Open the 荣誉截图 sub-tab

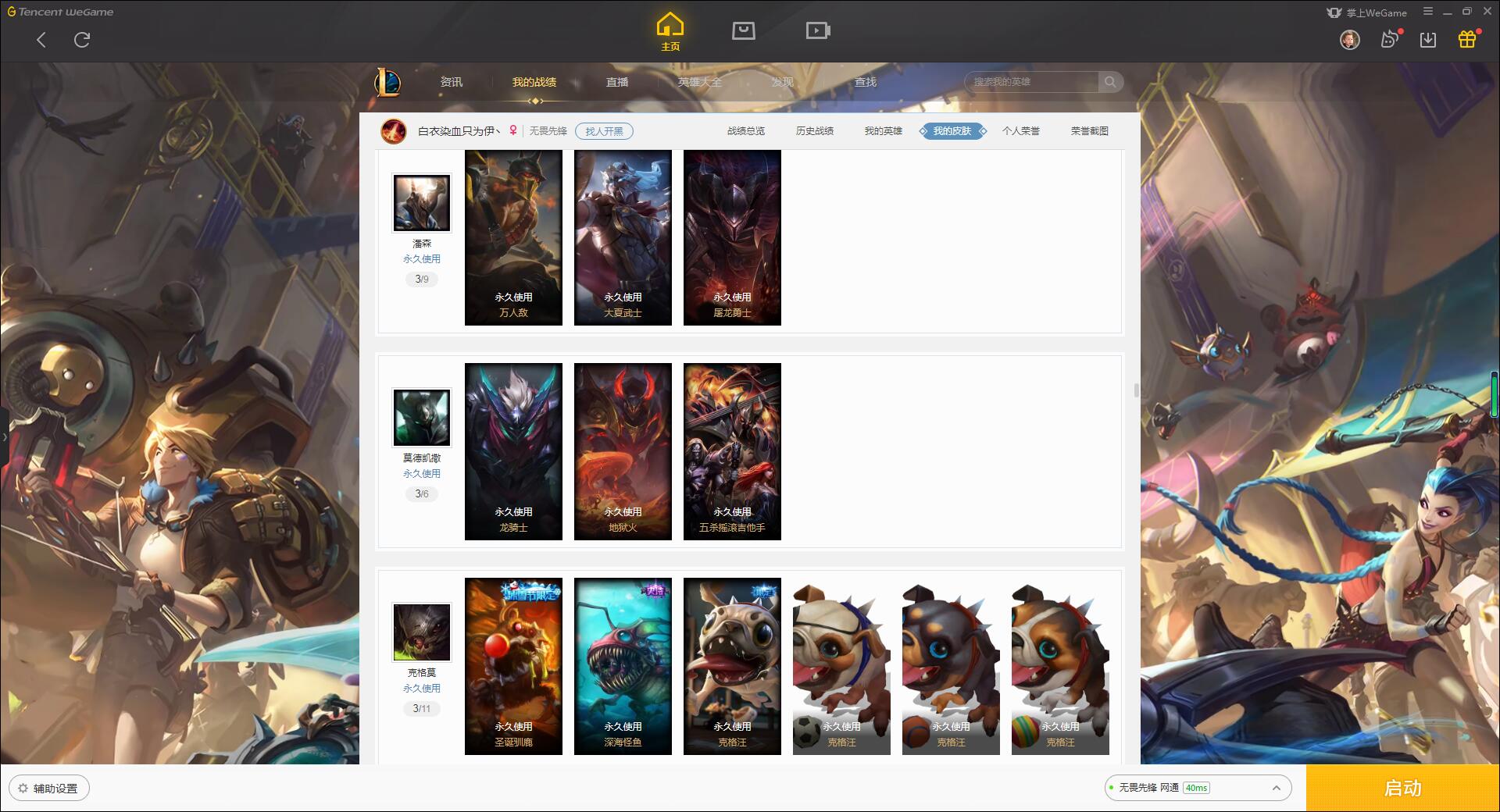(1090, 131)
